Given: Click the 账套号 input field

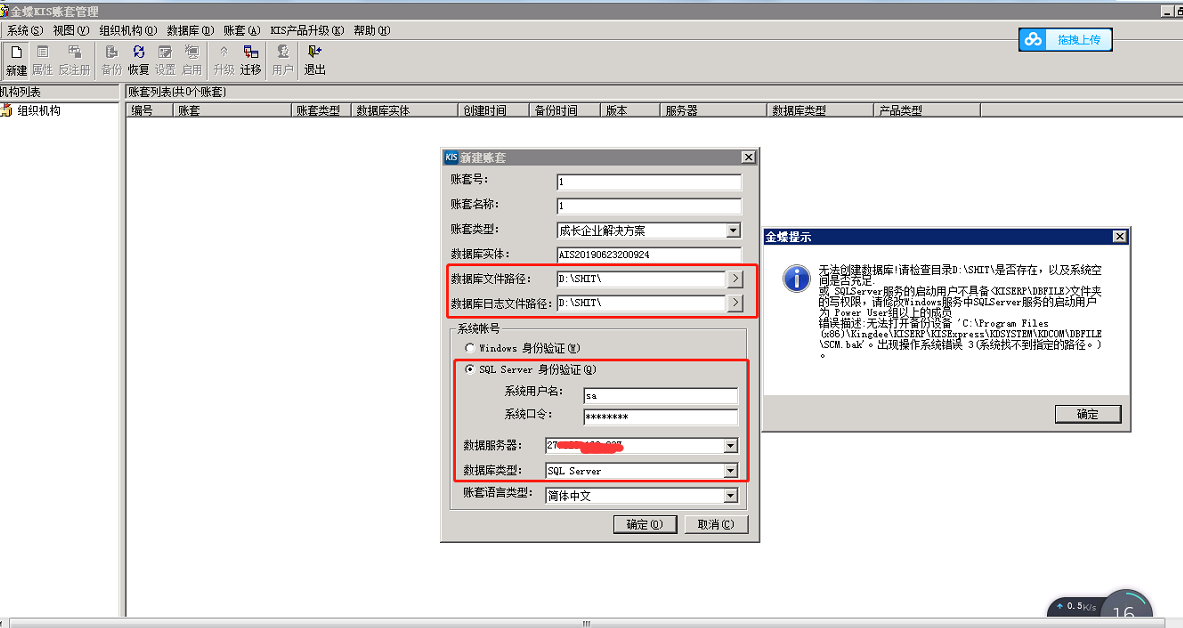Looking at the screenshot, I should pos(649,182).
